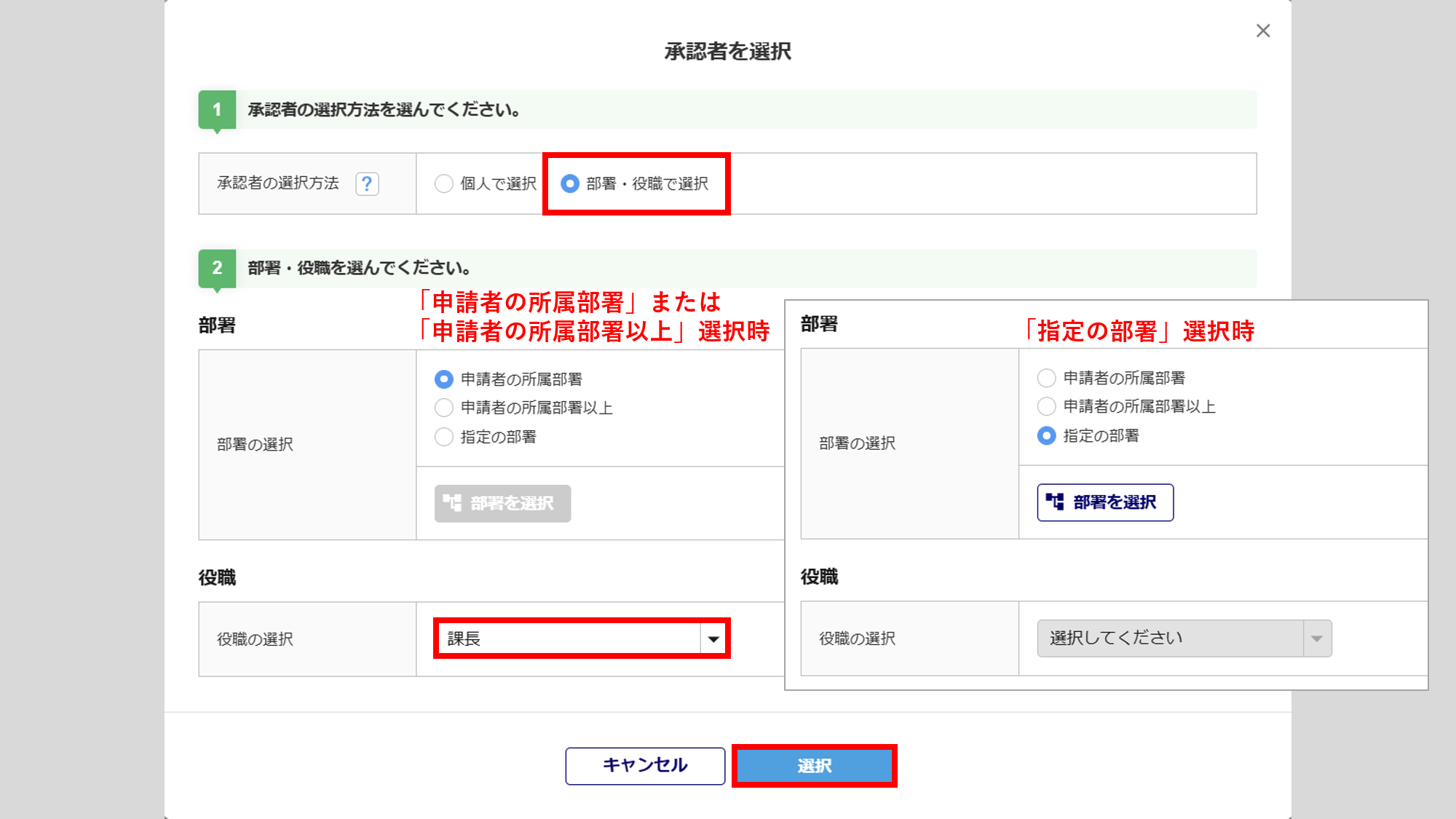Image resolution: width=1456 pixels, height=819 pixels.
Task: Click arrow of 選択してください dropdown
Action: pyautogui.click(x=1316, y=638)
